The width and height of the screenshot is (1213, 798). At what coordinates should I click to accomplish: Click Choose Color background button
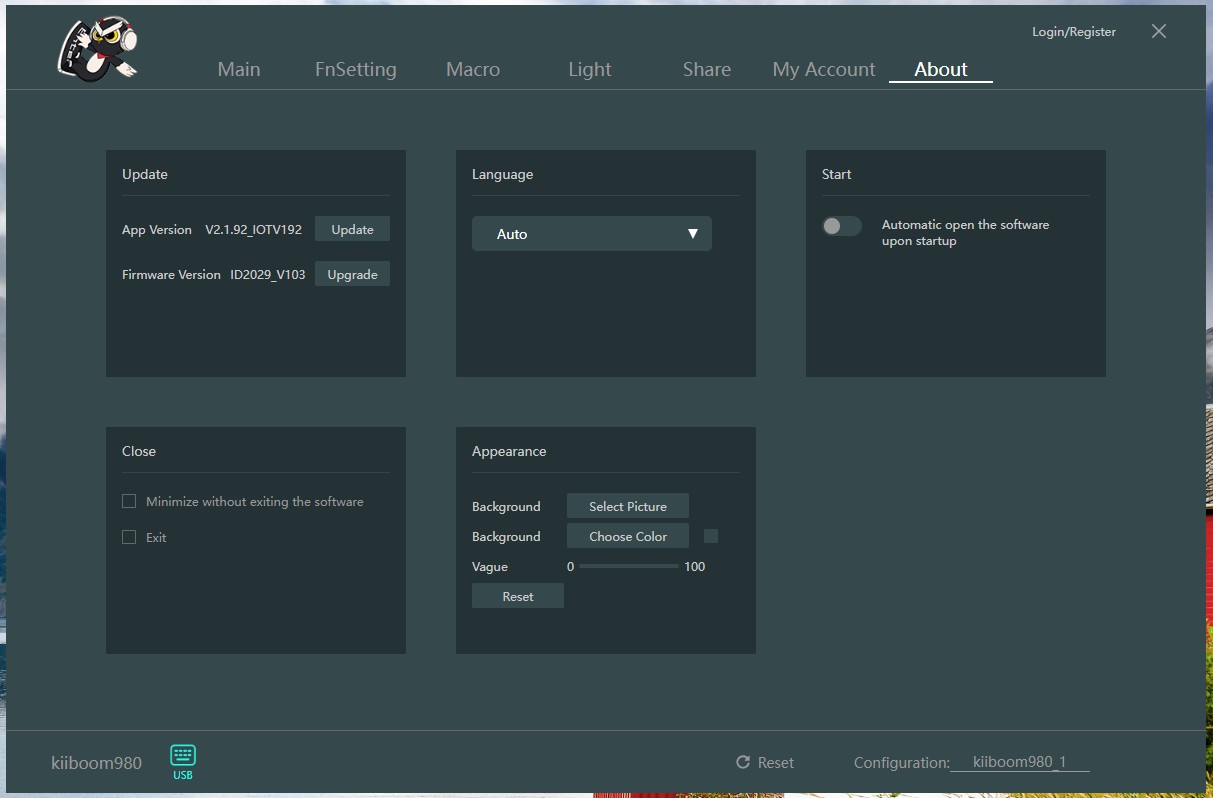click(x=628, y=536)
